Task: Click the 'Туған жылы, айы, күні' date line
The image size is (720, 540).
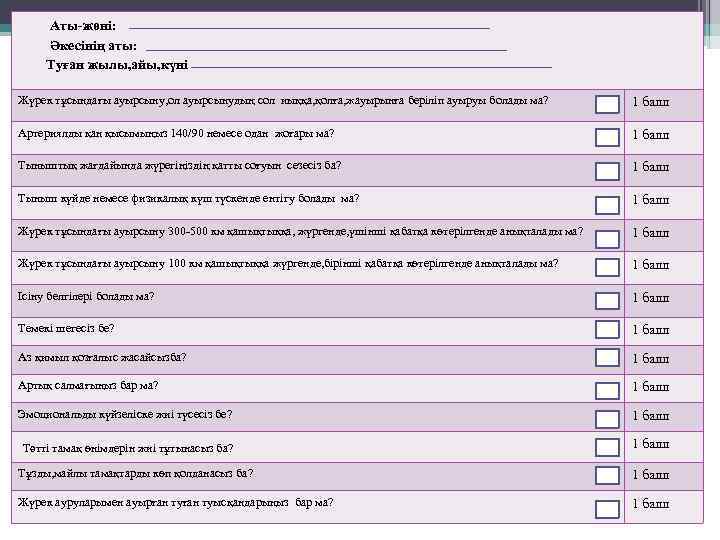Action: (371, 66)
